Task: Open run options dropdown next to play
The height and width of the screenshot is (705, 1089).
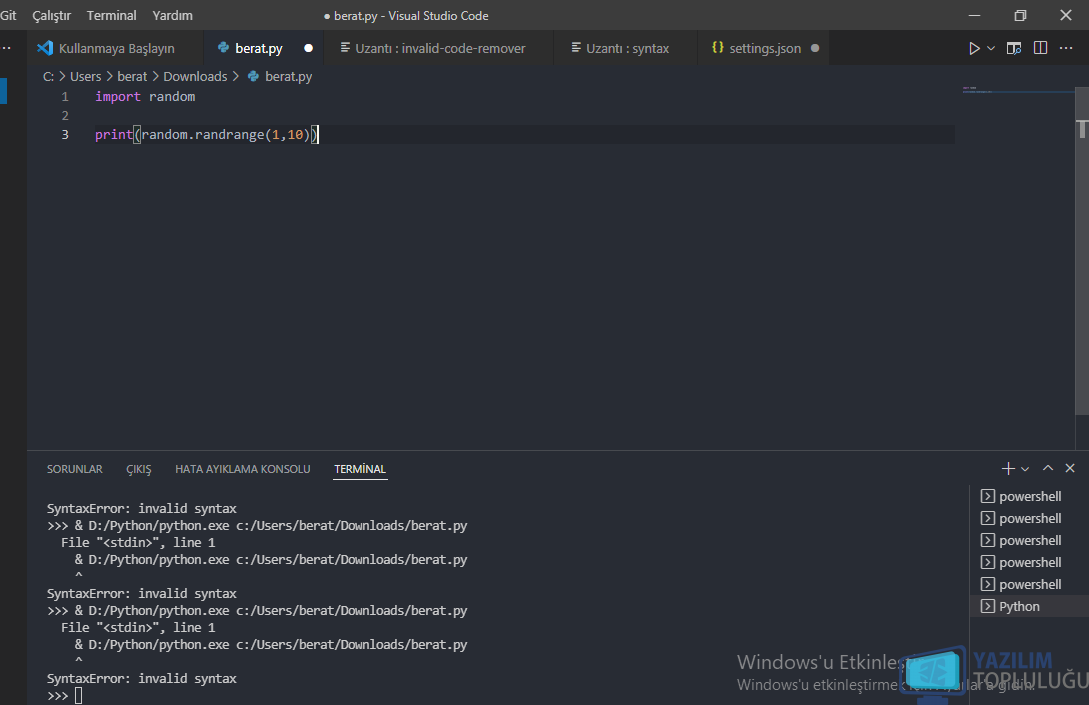Action: (991, 48)
